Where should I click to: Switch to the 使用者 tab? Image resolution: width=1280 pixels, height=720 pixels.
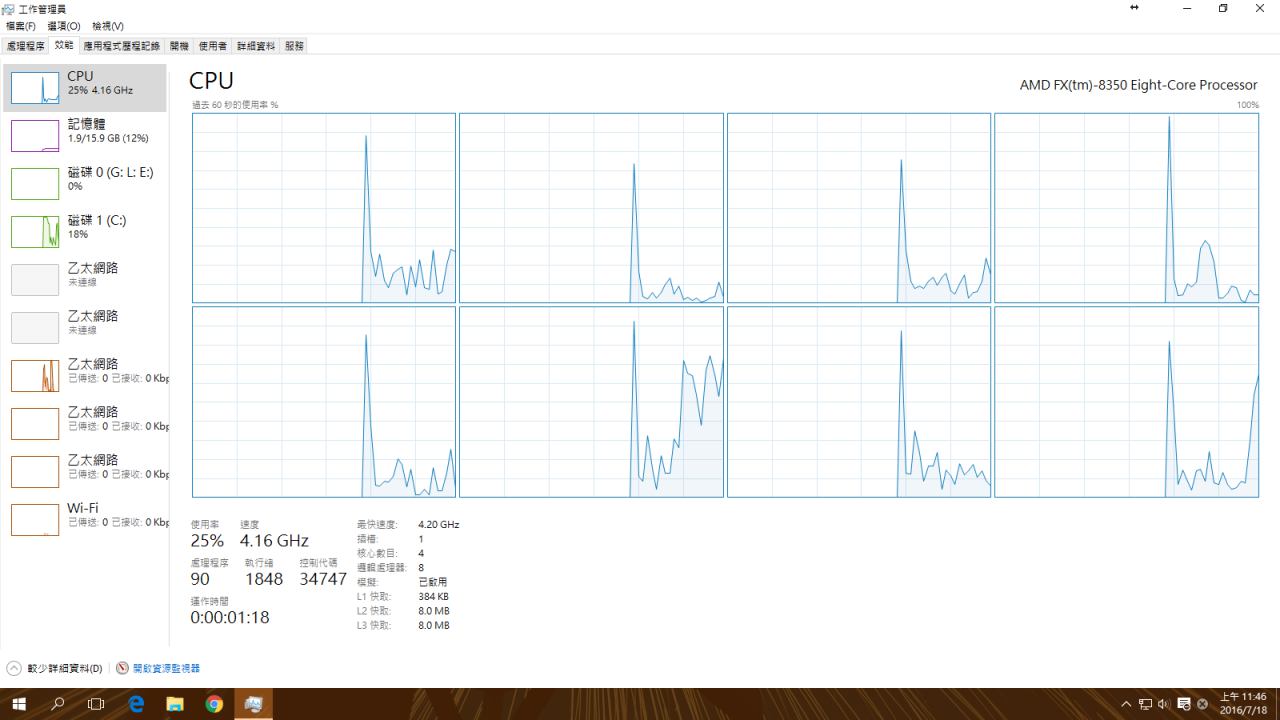213,46
